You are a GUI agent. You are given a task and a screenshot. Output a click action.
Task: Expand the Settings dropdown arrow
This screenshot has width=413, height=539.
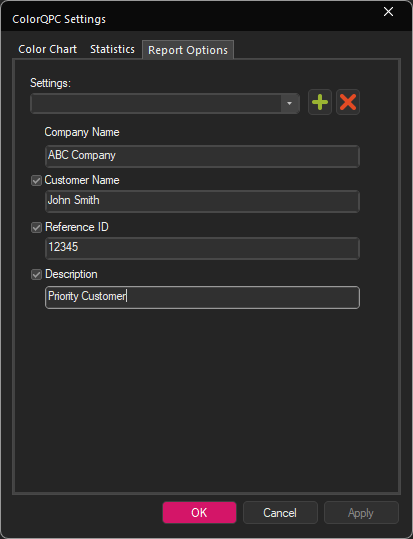(290, 103)
